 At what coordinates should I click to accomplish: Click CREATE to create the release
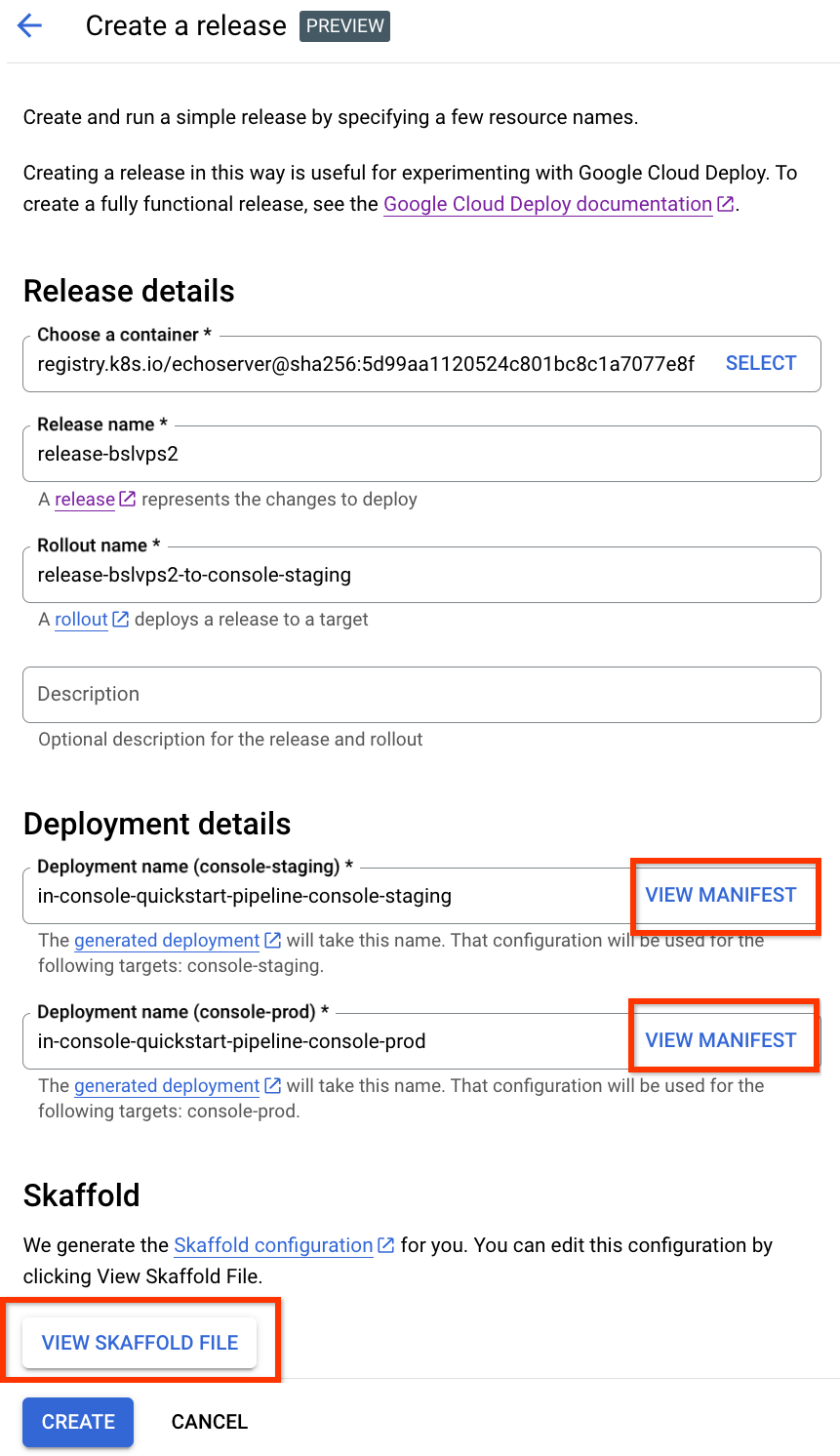77,1422
